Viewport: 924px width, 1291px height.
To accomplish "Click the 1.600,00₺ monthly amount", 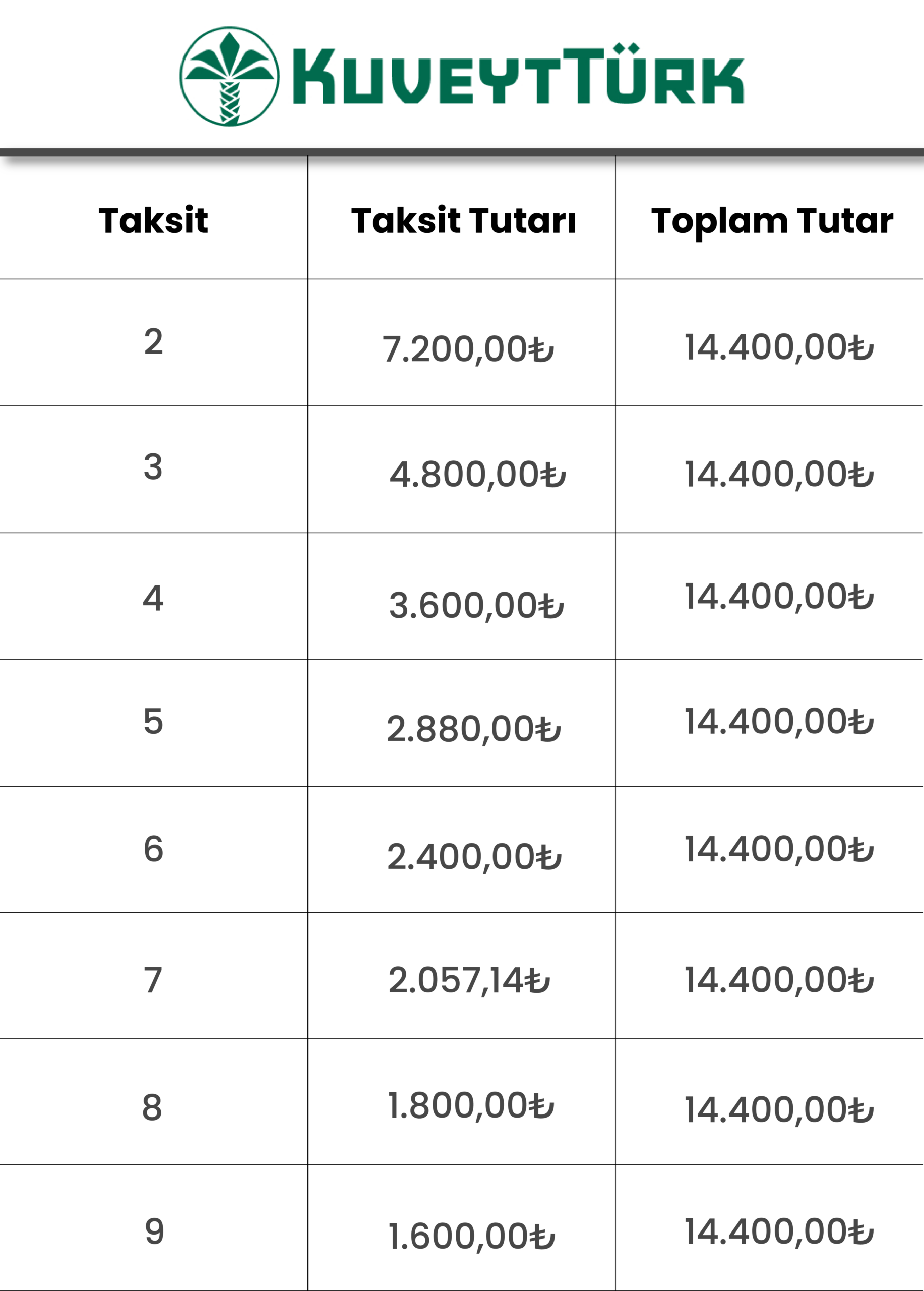I will tap(471, 1237).
